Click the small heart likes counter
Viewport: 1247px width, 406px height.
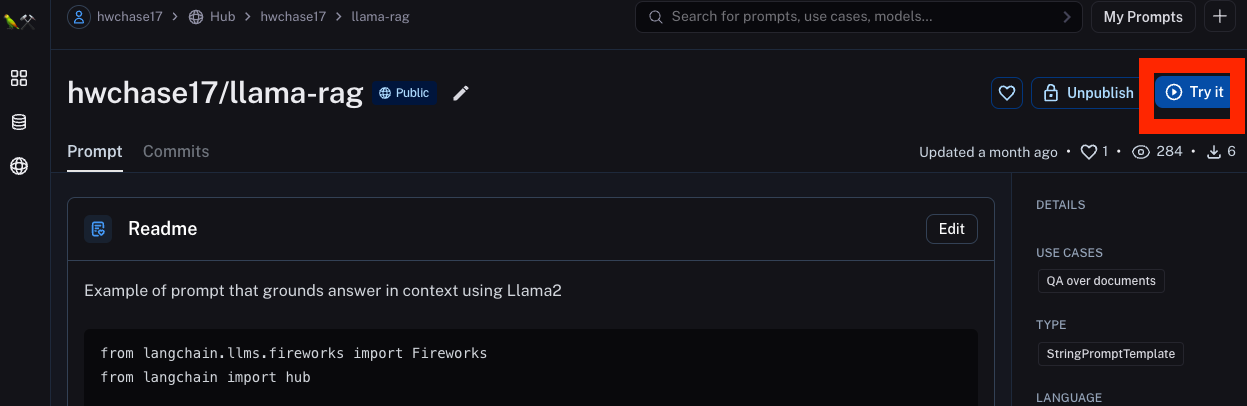(x=1089, y=152)
